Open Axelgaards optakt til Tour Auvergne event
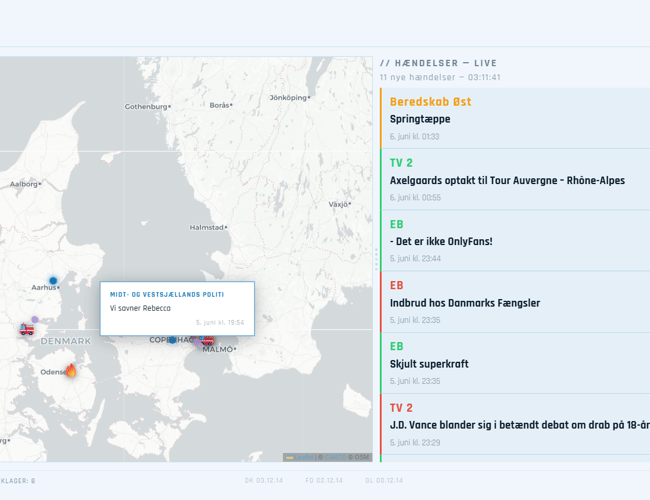650x500 pixels. (515, 180)
